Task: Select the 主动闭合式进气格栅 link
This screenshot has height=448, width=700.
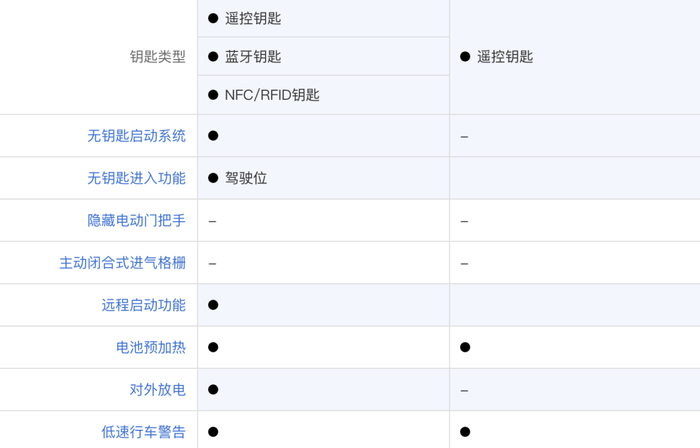Action: pos(122,263)
